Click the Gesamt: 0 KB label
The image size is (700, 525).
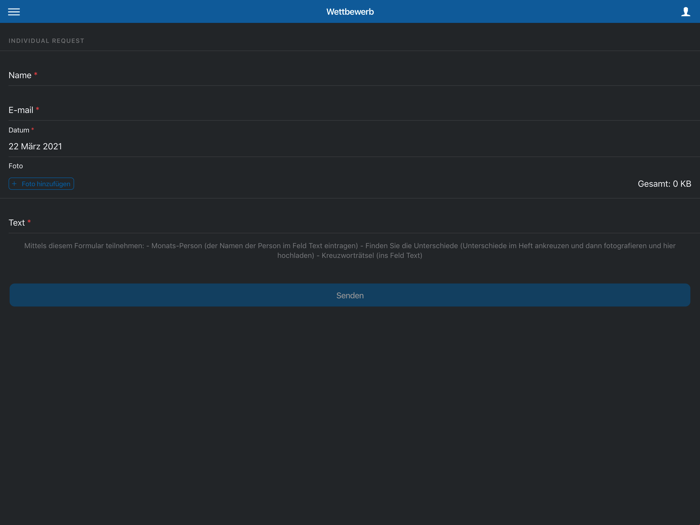pos(664,183)
